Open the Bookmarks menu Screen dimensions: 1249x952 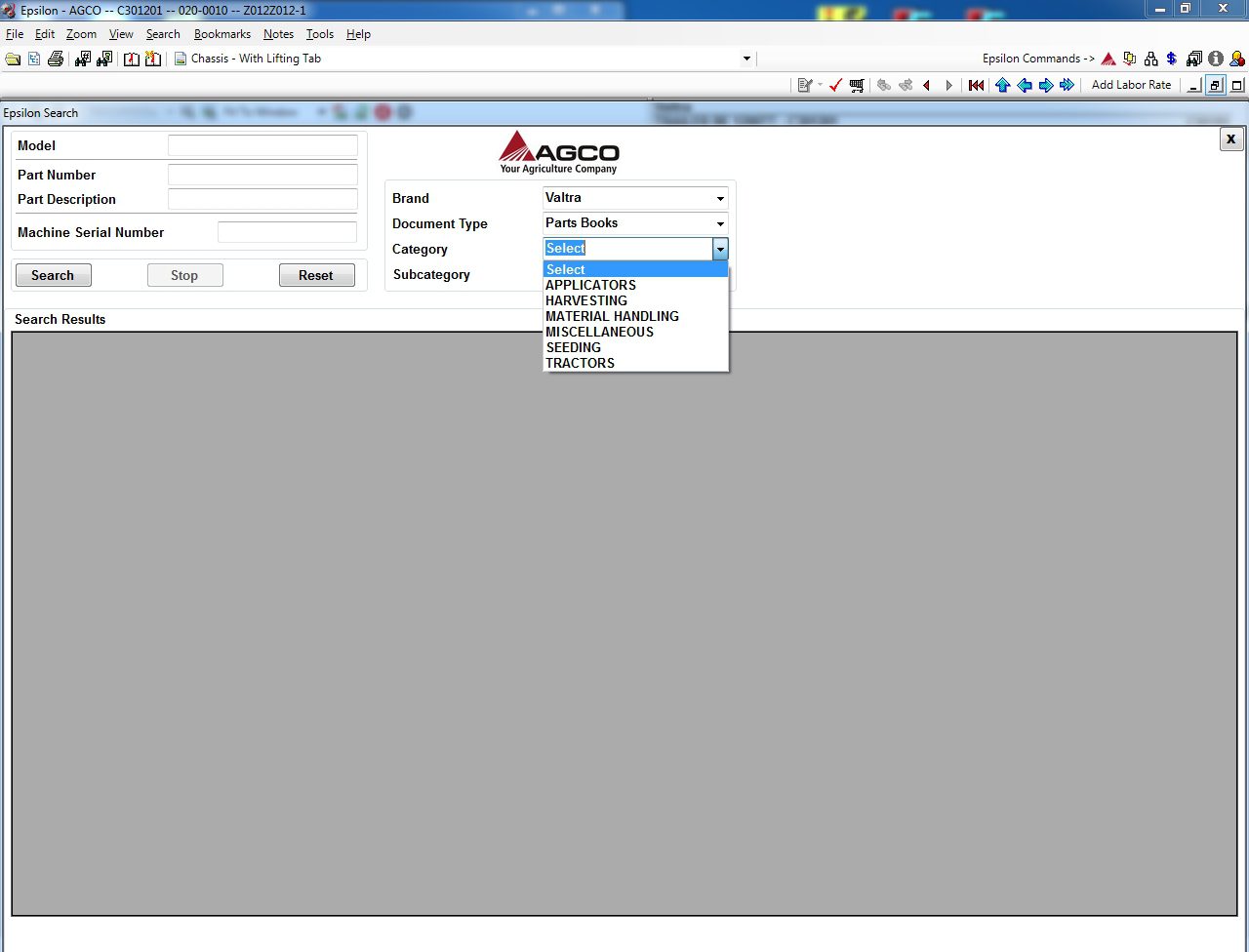click(x=222, y=34)
